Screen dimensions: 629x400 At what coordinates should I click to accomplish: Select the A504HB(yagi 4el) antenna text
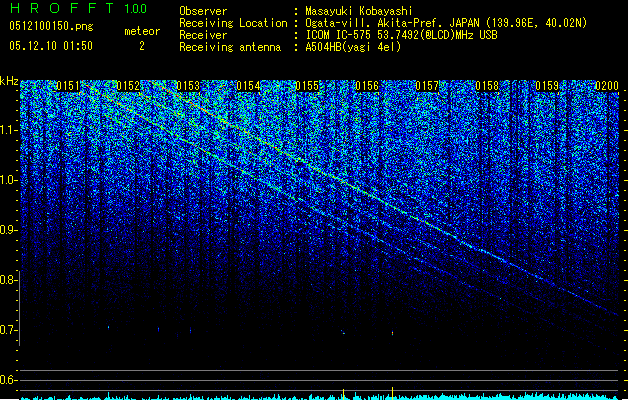click(x=353, y=47)
